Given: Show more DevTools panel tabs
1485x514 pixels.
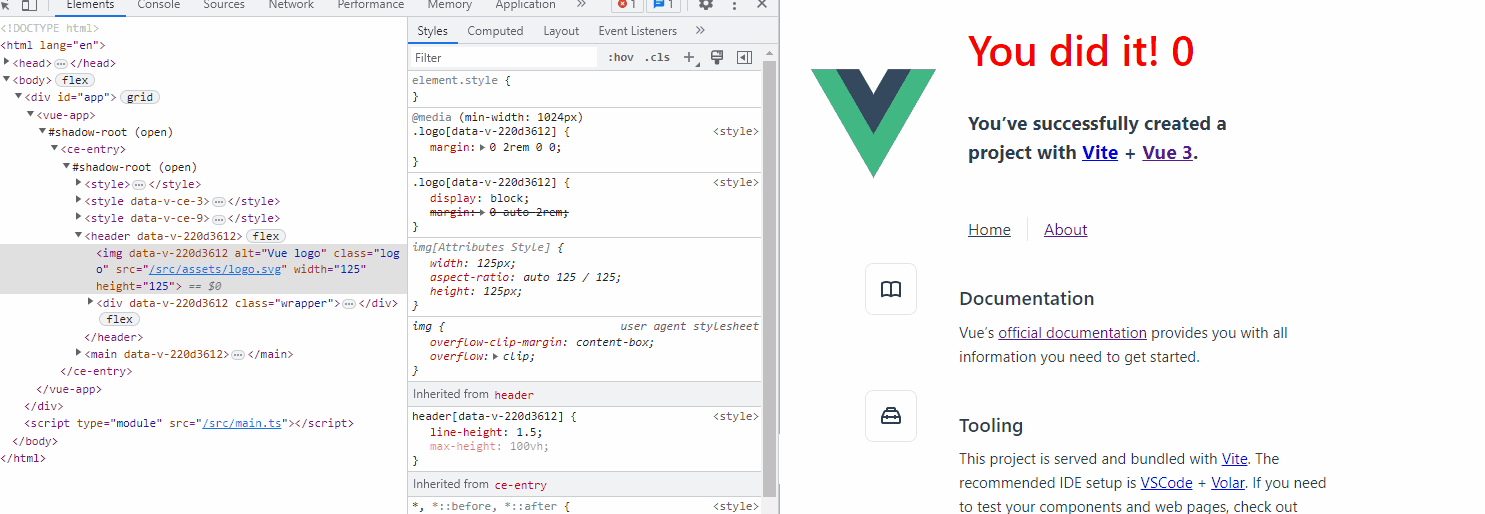Looking at the screenshot, I should [x=582, y=4].
